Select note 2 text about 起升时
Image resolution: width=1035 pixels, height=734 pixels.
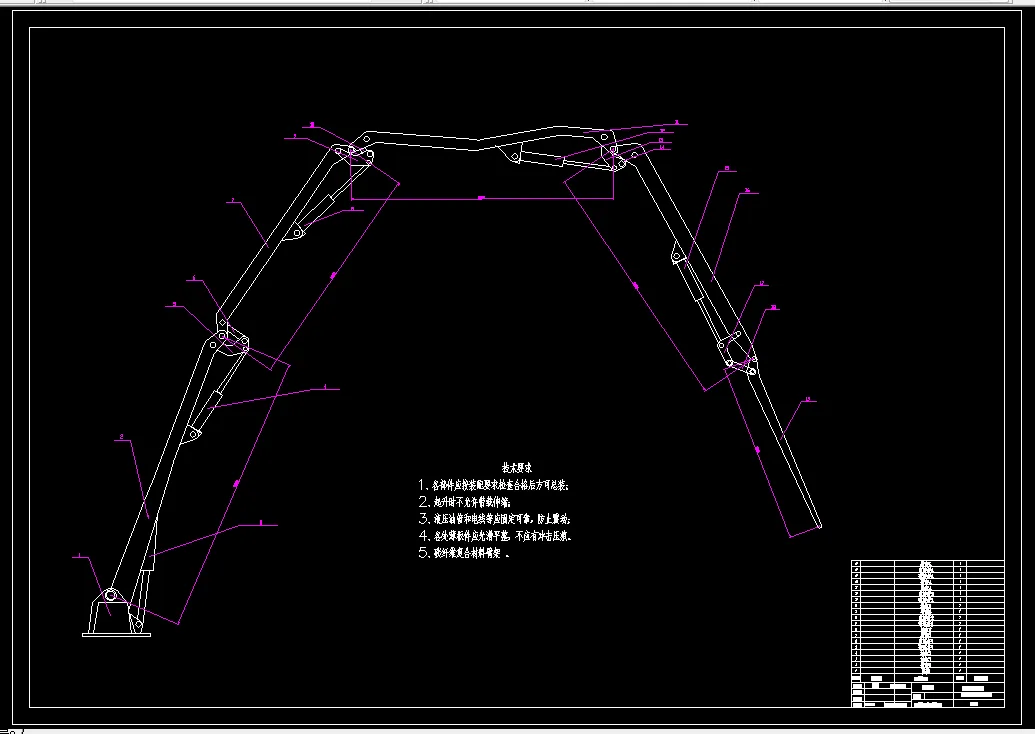pyautogui.click(x=464, y=502)
